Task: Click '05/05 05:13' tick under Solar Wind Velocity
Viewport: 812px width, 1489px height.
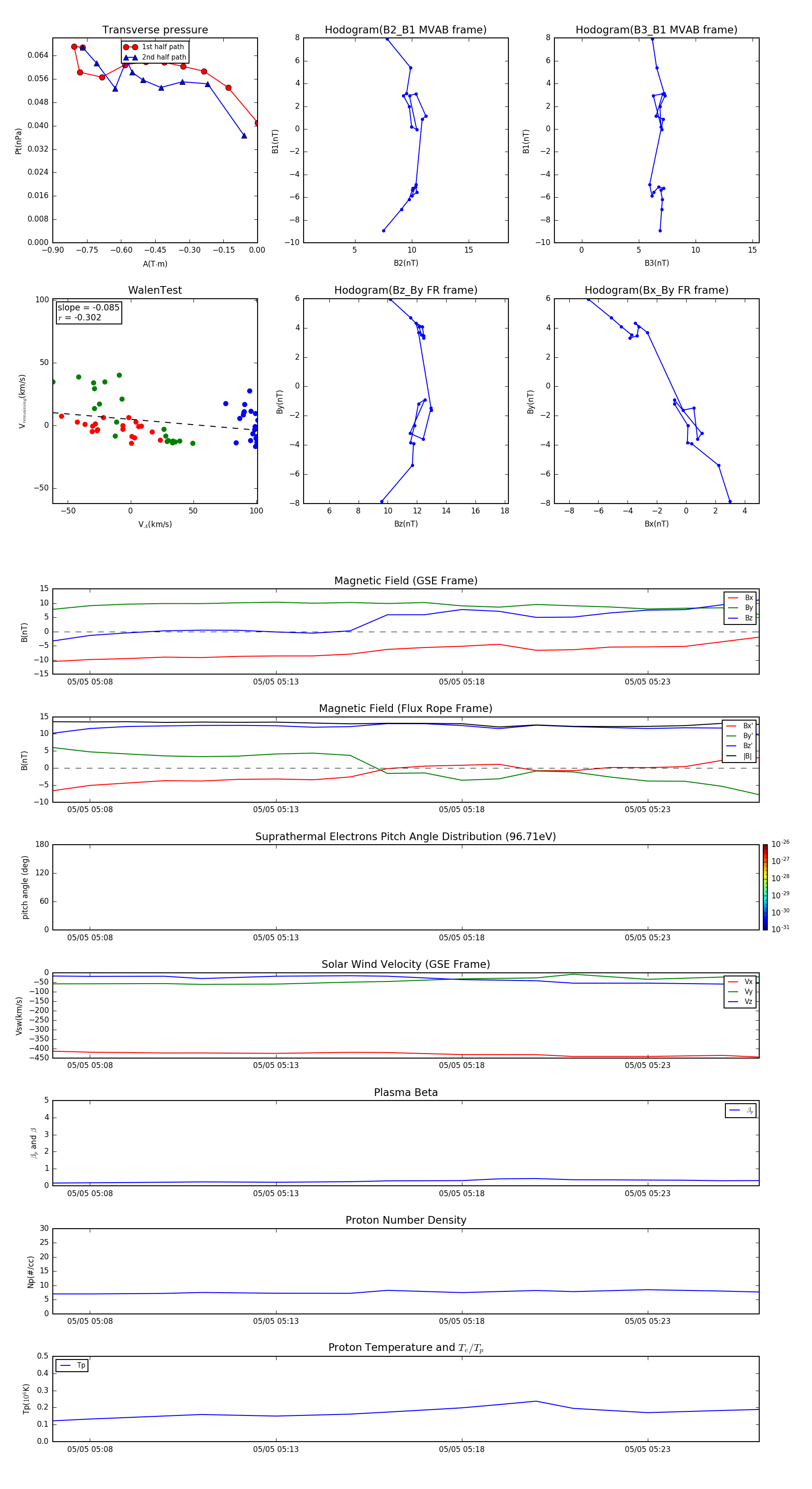Action: point(276,1065)
